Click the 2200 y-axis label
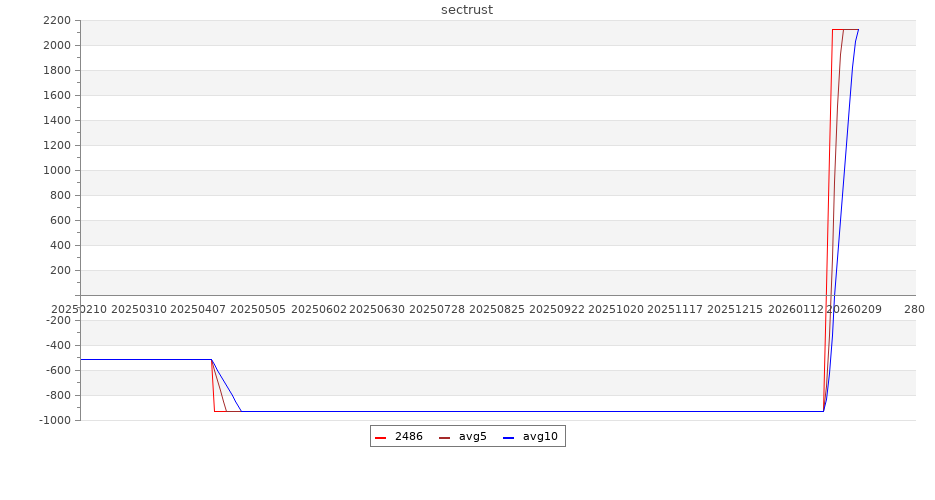Image resolution: width=935 pixels, height=500 pixels. point(57,21)
